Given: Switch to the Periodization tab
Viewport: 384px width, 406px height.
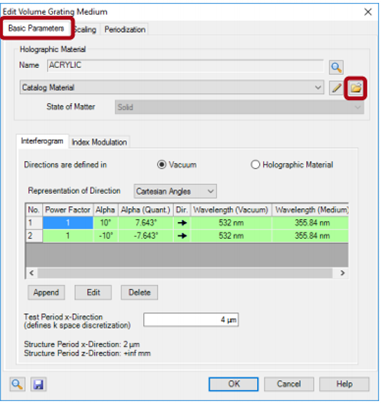Looking at the screenshot, I should [125, 30].
